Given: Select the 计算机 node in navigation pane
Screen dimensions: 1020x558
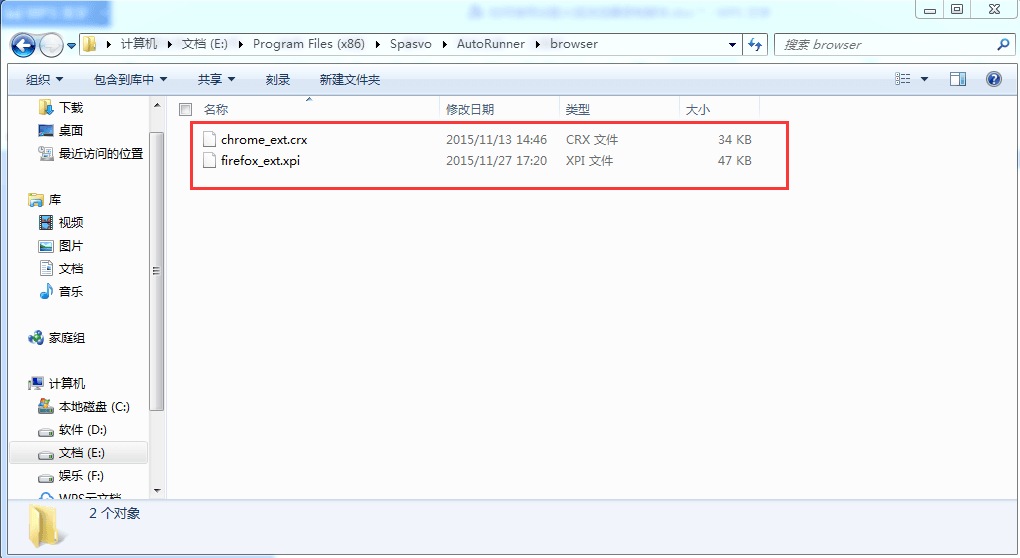Looking at the screenshot, I should pos(66,384).
